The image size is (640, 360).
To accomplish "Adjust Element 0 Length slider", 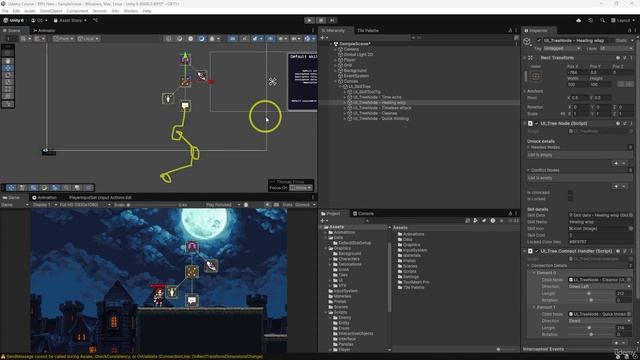I will [590, 293].
